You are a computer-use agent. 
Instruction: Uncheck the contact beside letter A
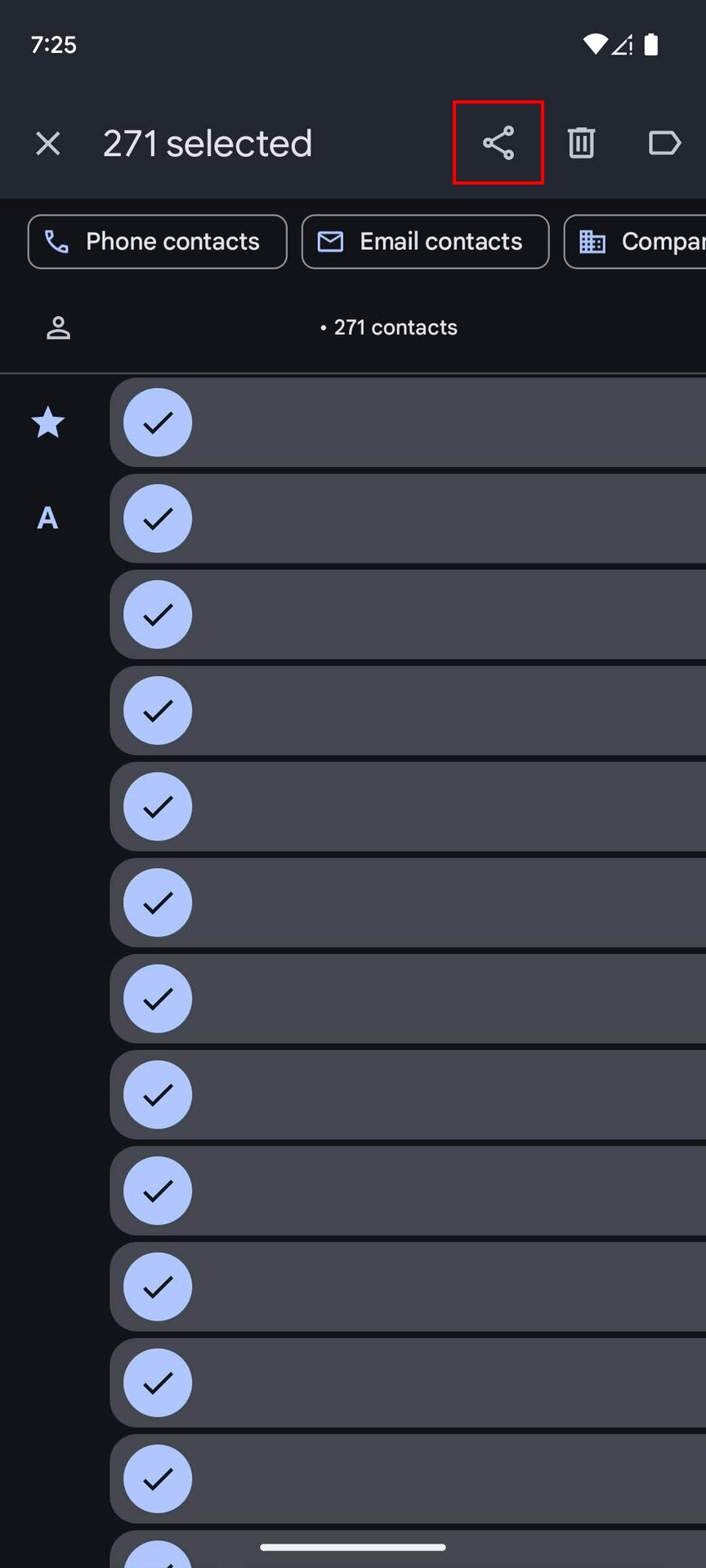[x=158, y=519]
